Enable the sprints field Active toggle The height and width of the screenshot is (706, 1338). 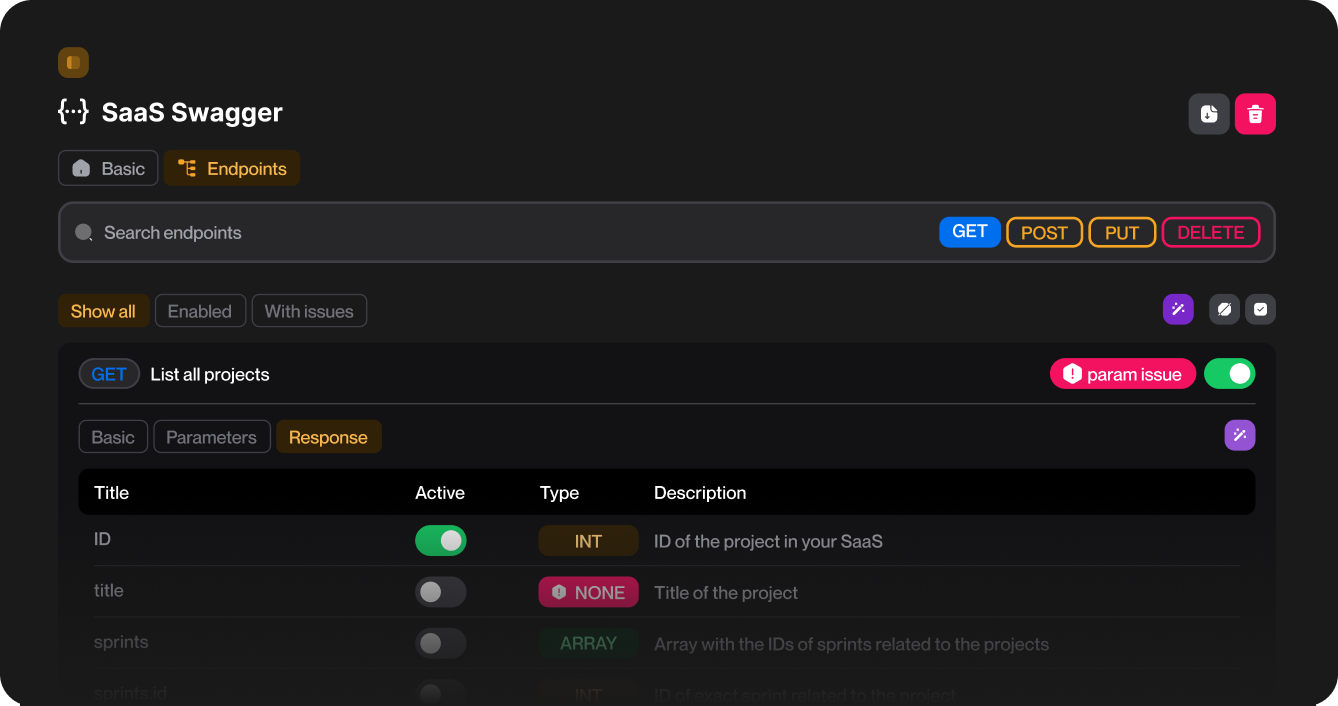tap(441, 643)
